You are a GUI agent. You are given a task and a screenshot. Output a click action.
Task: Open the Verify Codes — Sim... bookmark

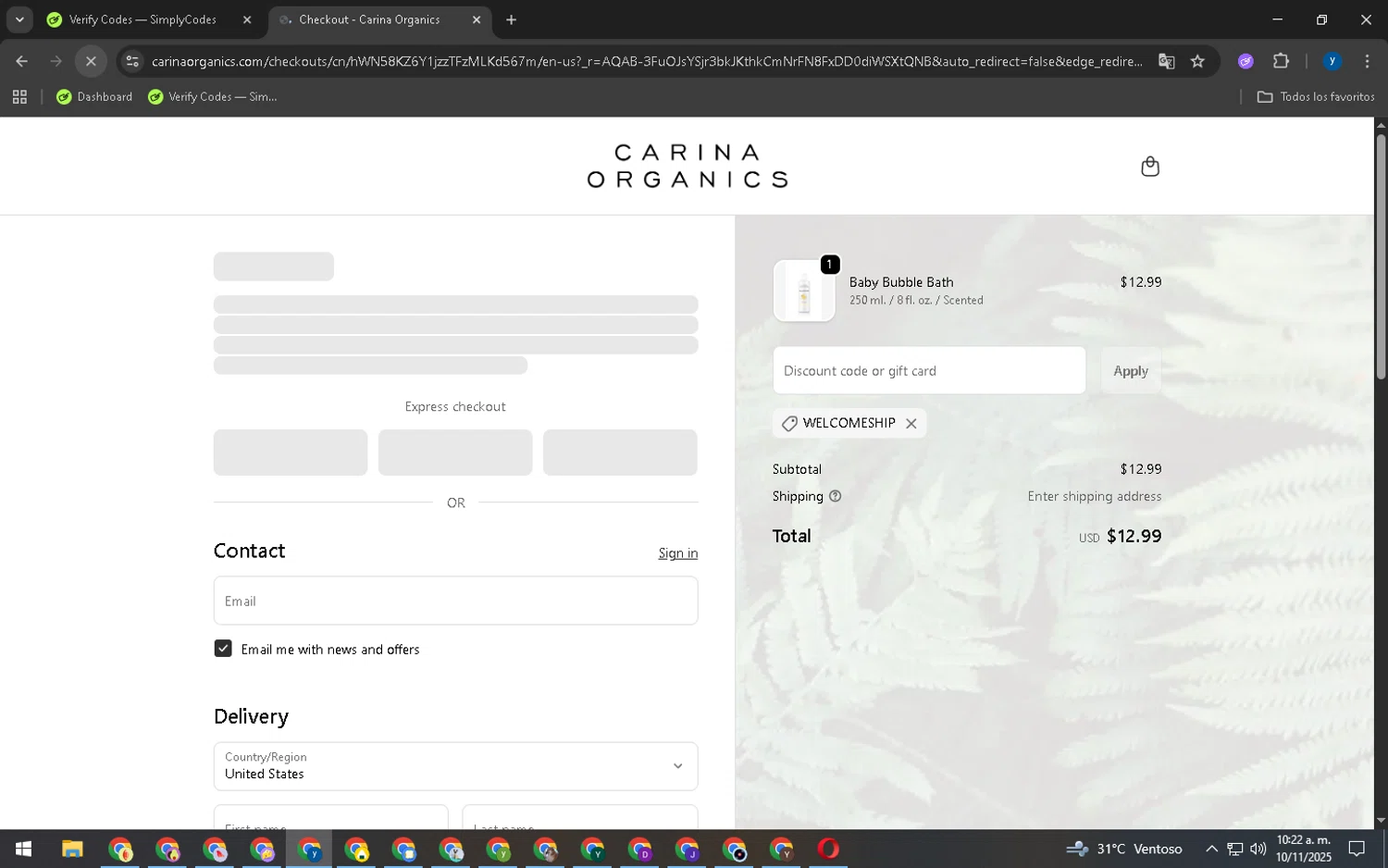pyautogui.click(x=213, y=97)
